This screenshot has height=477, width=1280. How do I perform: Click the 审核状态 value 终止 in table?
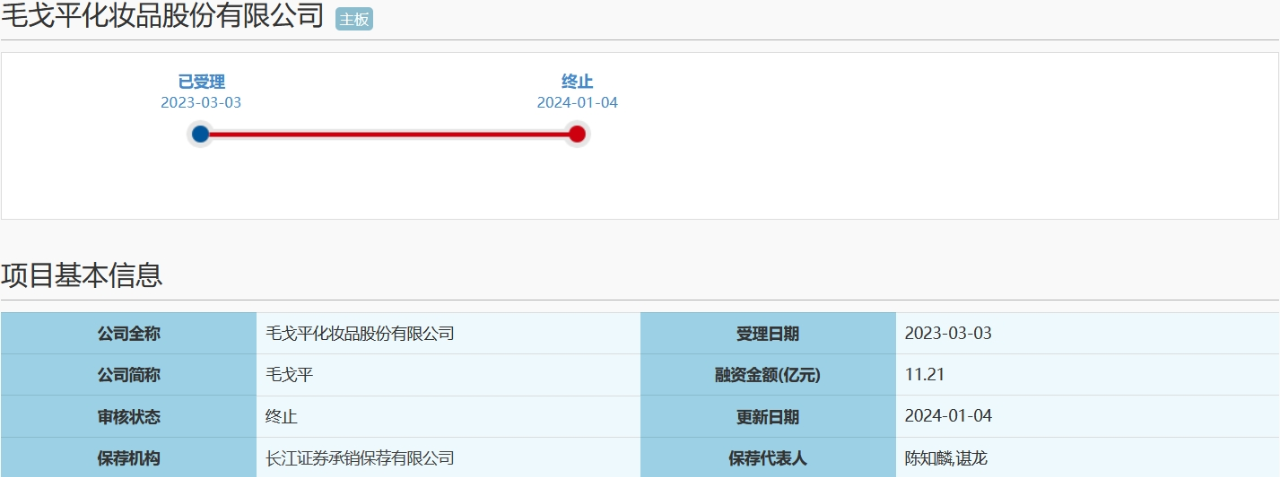(281, 416)
